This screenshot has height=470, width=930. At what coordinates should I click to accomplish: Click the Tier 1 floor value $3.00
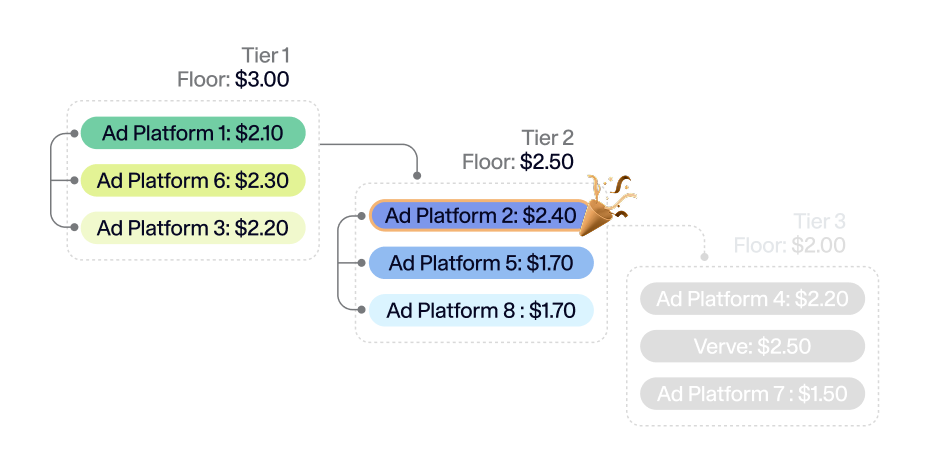point(263,80)
